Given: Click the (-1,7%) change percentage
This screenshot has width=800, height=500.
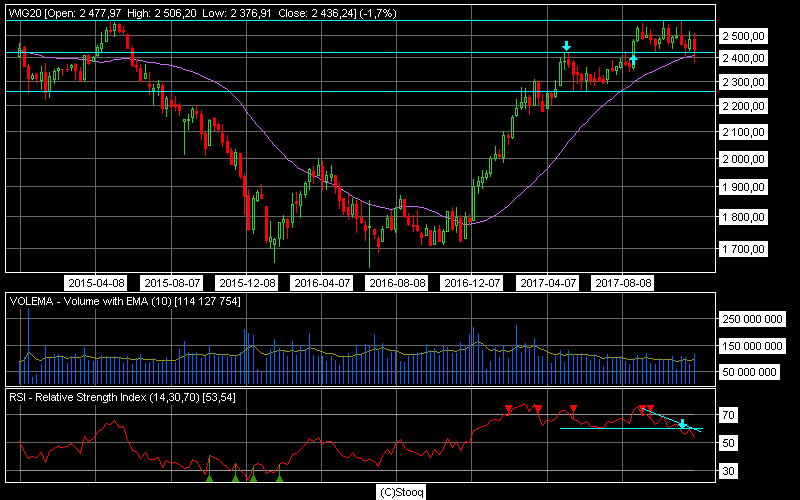Looking at the screenshot, I should [x=378, y=13].
